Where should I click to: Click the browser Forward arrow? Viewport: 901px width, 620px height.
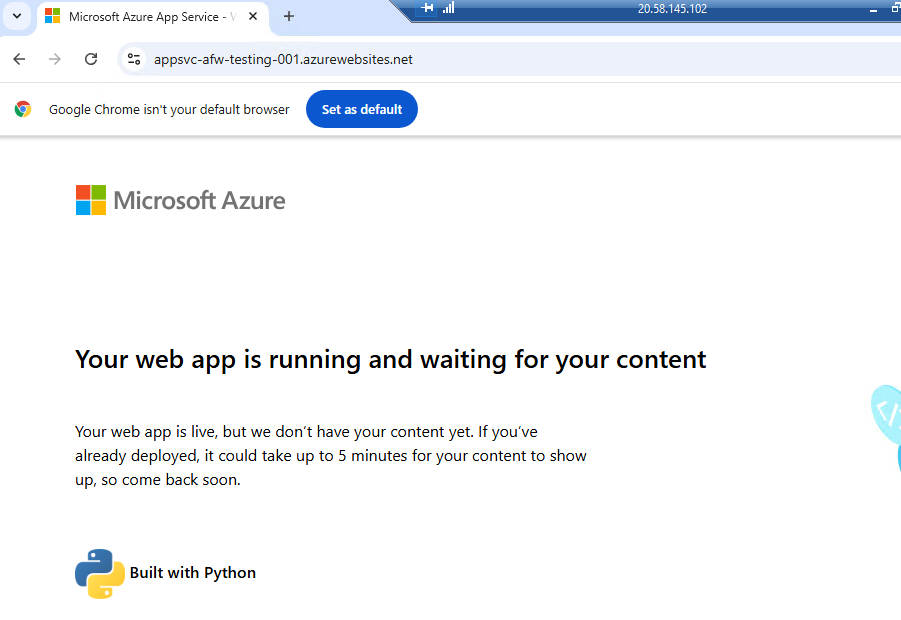(x=55, y=59)
